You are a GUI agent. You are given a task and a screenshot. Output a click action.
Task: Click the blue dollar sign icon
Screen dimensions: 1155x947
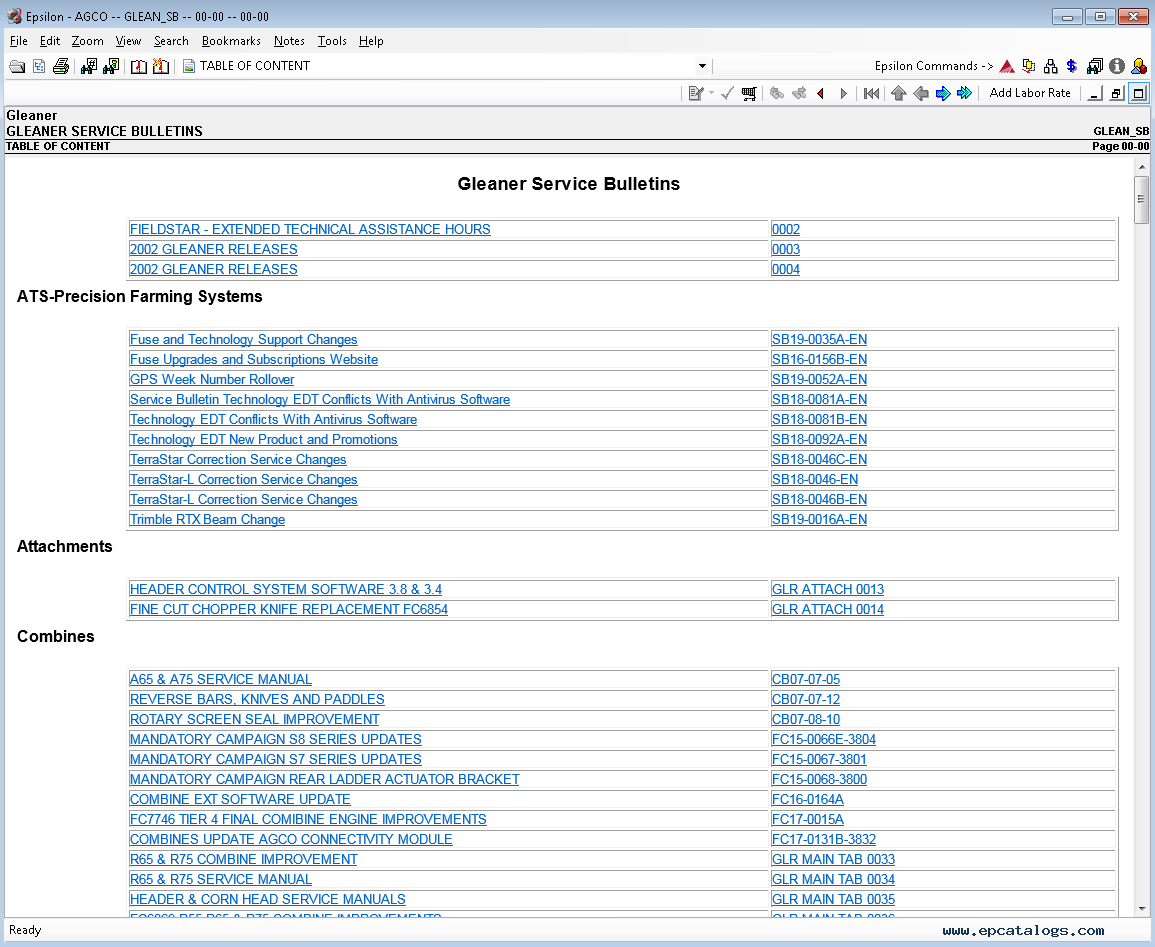[x=1072, y=66]
